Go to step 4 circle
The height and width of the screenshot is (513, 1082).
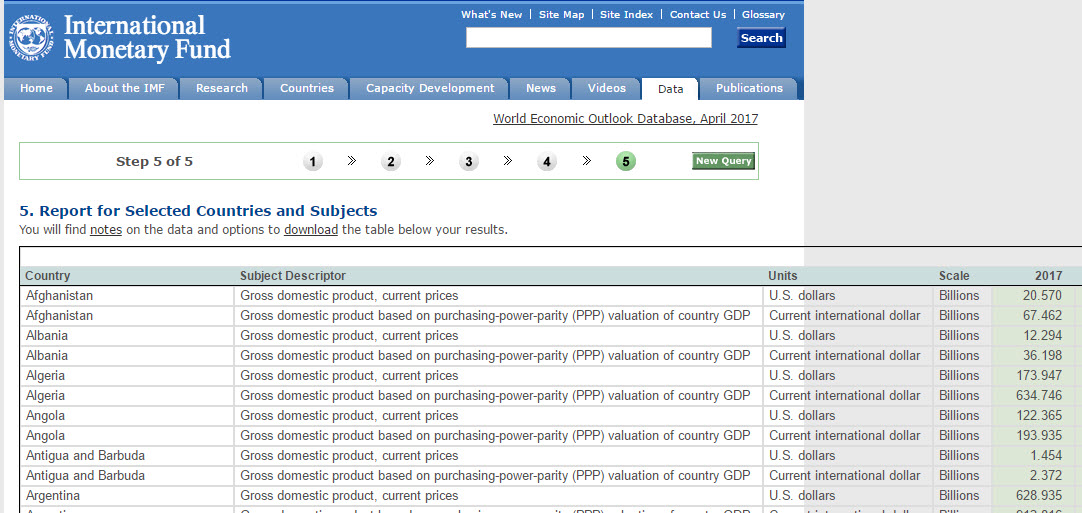click(547, 162)
